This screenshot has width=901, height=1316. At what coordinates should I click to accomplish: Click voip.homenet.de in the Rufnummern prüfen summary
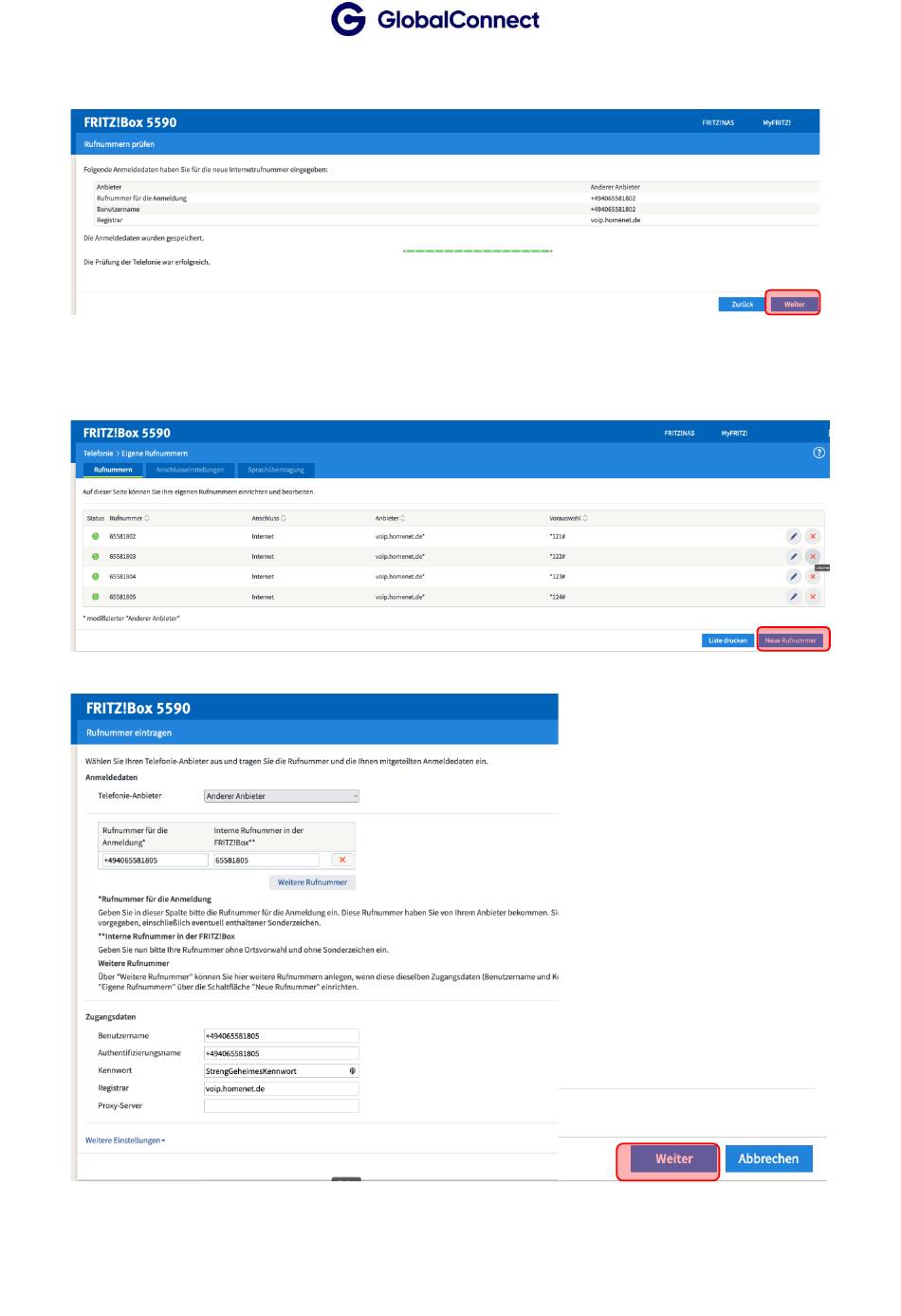[616, 220]
